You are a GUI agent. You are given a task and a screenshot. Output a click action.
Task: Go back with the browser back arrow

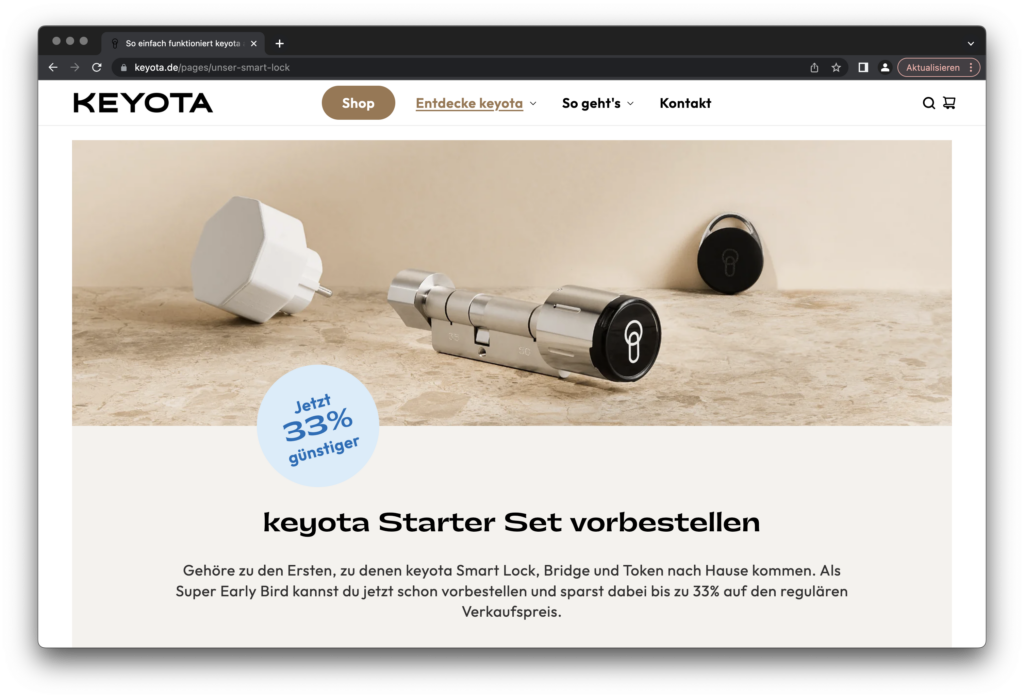click(x=54, y=67)
